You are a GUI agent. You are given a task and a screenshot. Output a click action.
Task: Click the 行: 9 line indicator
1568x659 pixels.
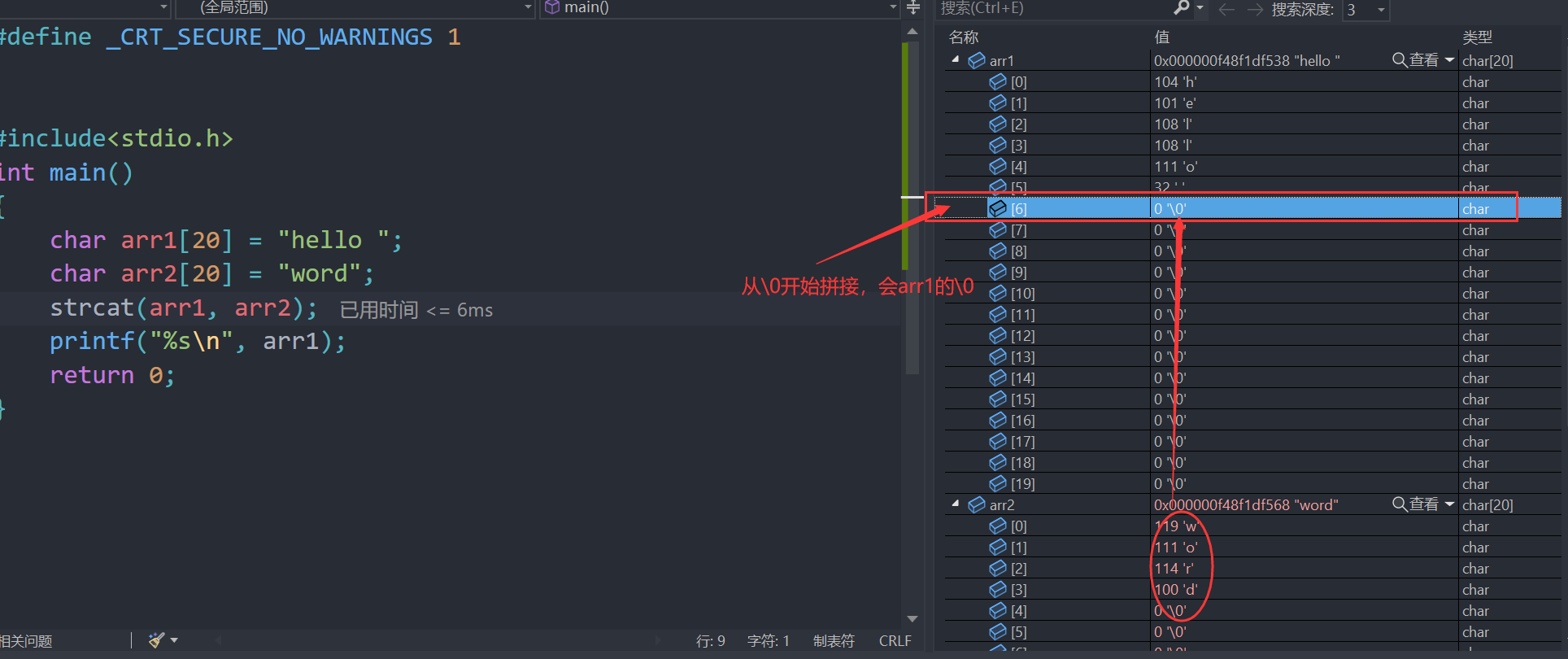pyautogui.click(x=710, y=641)
